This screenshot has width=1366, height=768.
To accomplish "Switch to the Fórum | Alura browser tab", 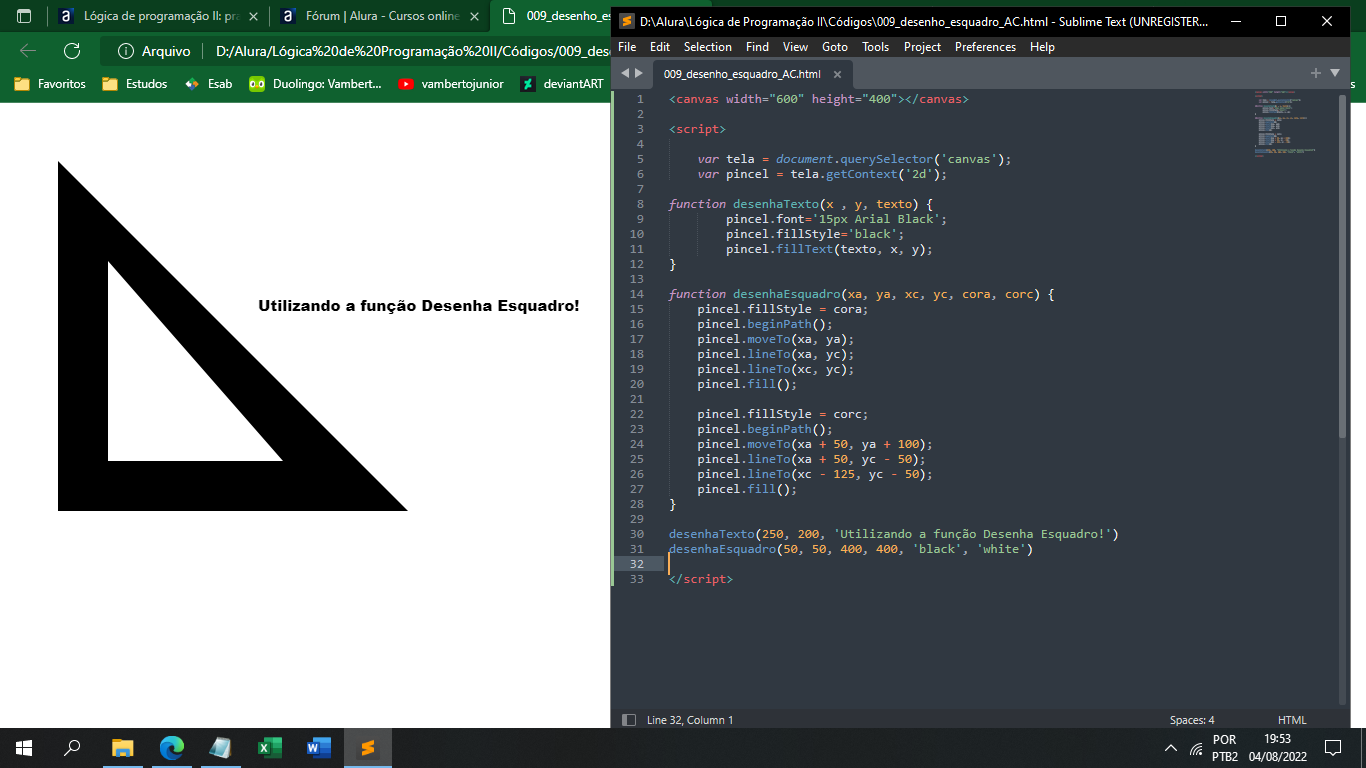I will pyautogui.click(x=382, y=16).
